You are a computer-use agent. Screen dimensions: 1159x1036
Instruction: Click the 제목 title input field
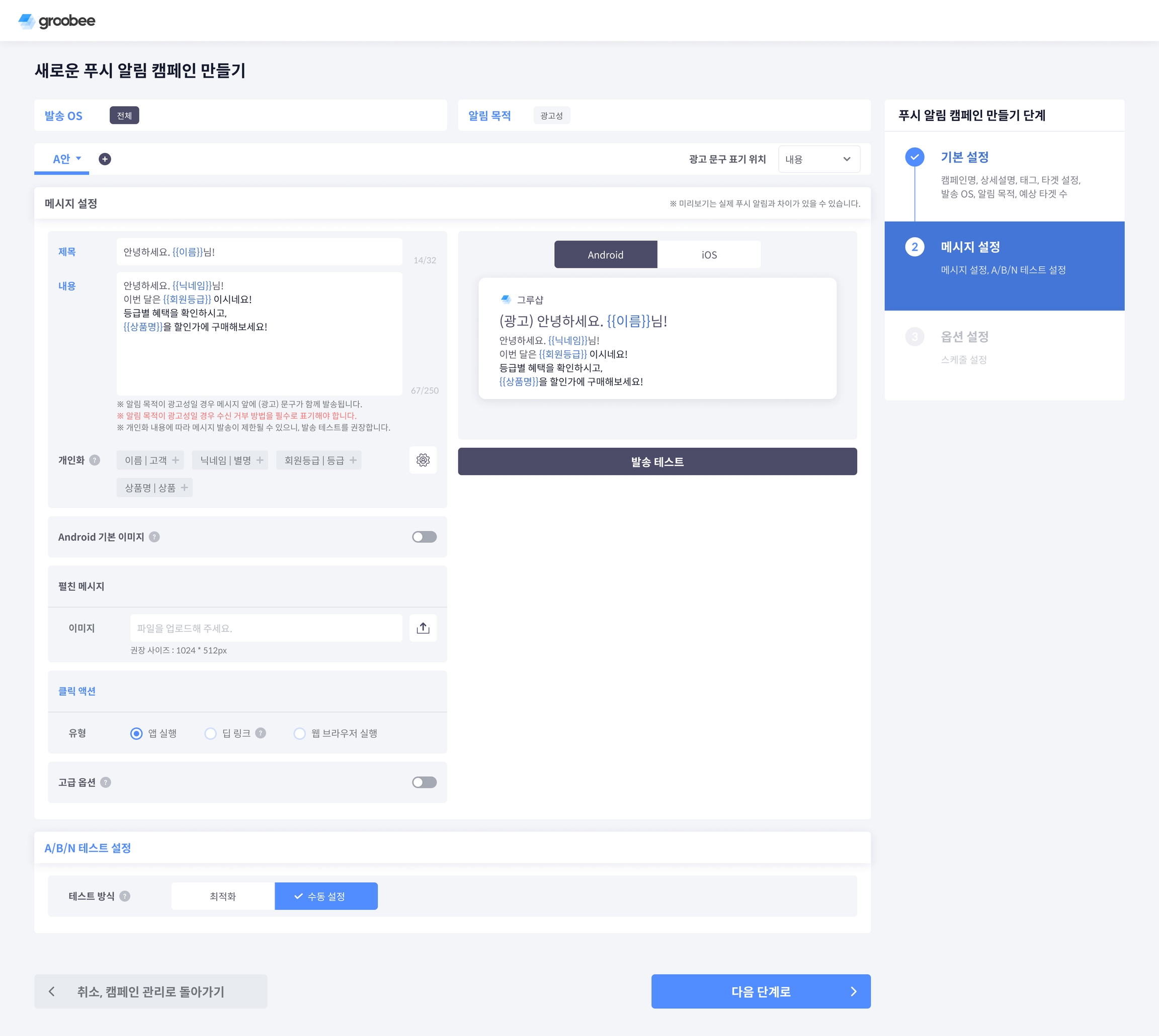pos(259,252)
